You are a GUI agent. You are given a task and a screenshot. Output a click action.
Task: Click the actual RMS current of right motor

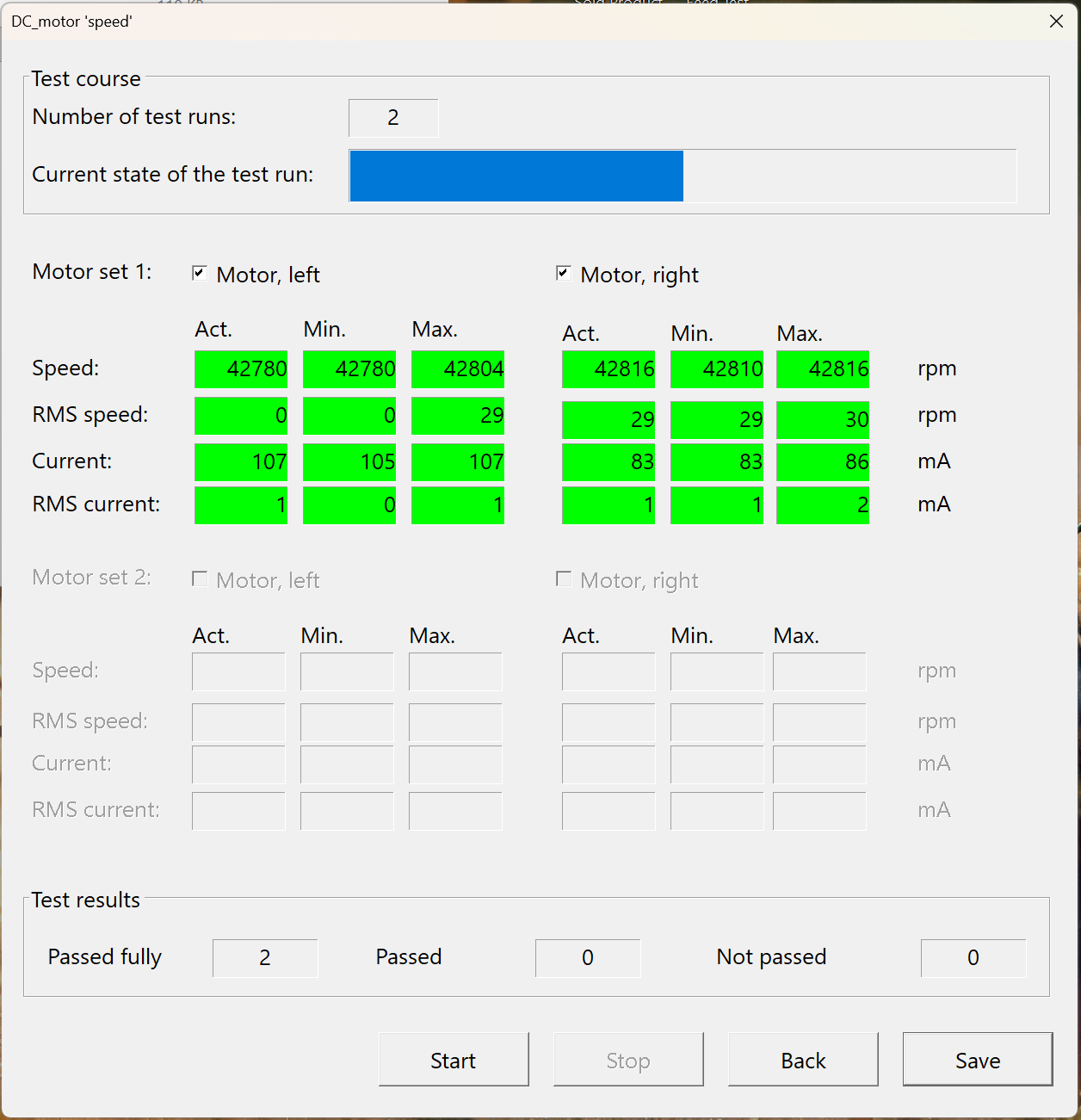(x=608, y=505)
